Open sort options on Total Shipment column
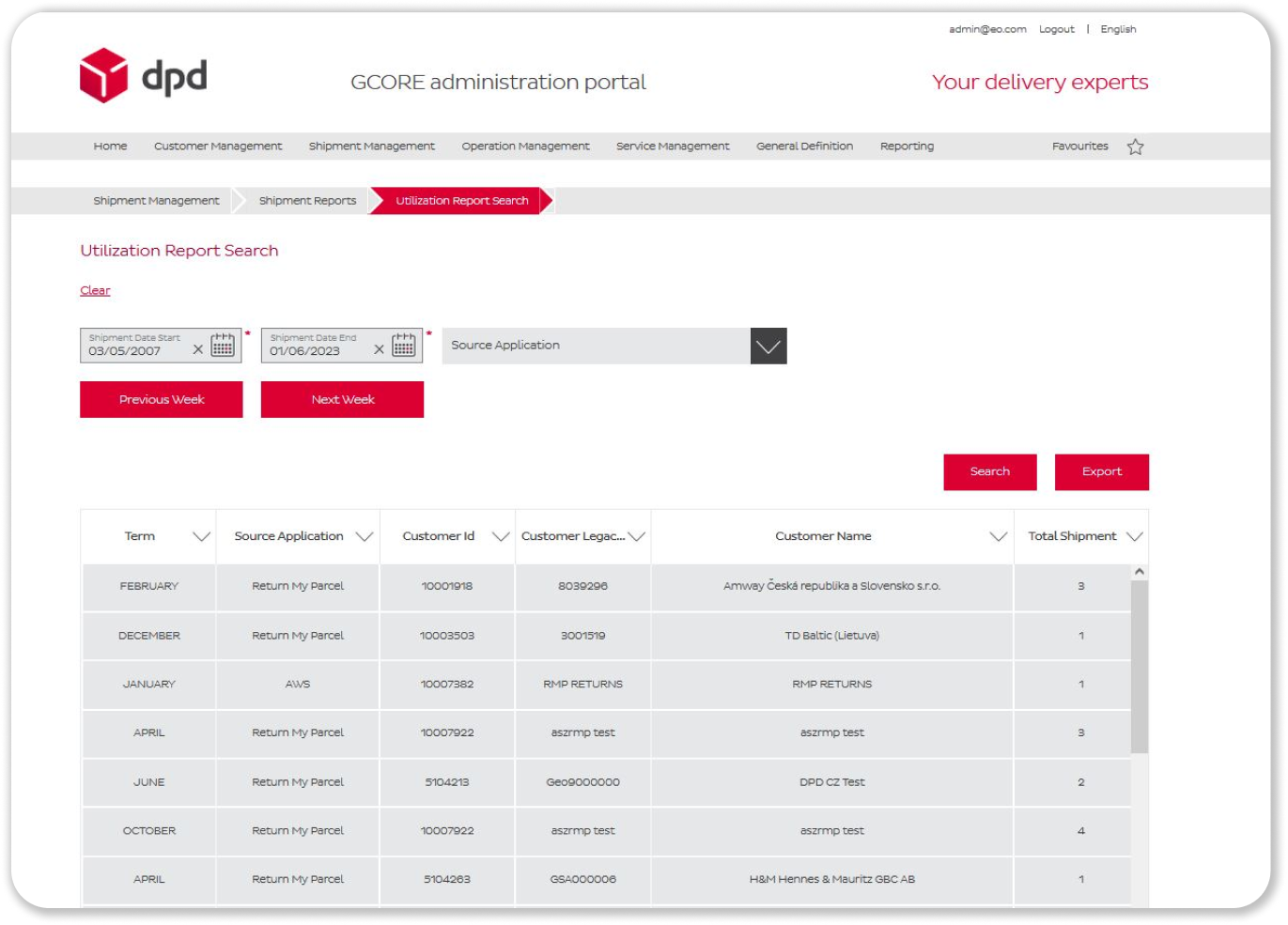Screen dimensions: 1288x925 point(1132,536)
